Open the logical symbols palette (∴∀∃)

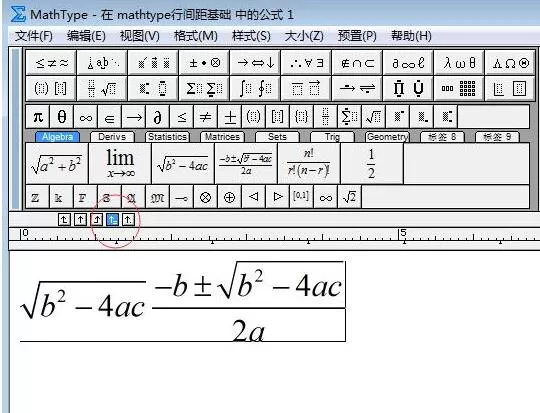(x=306, y=63)
